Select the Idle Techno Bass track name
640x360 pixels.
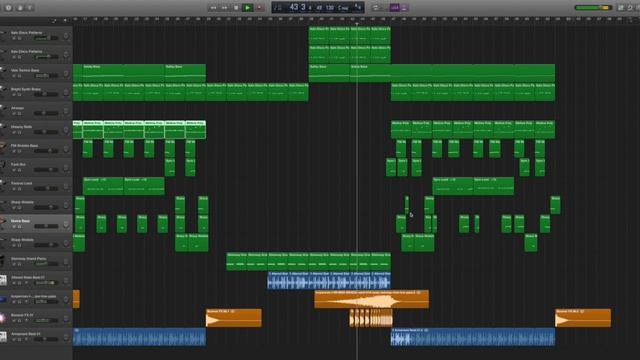click(x=25, y=70)
